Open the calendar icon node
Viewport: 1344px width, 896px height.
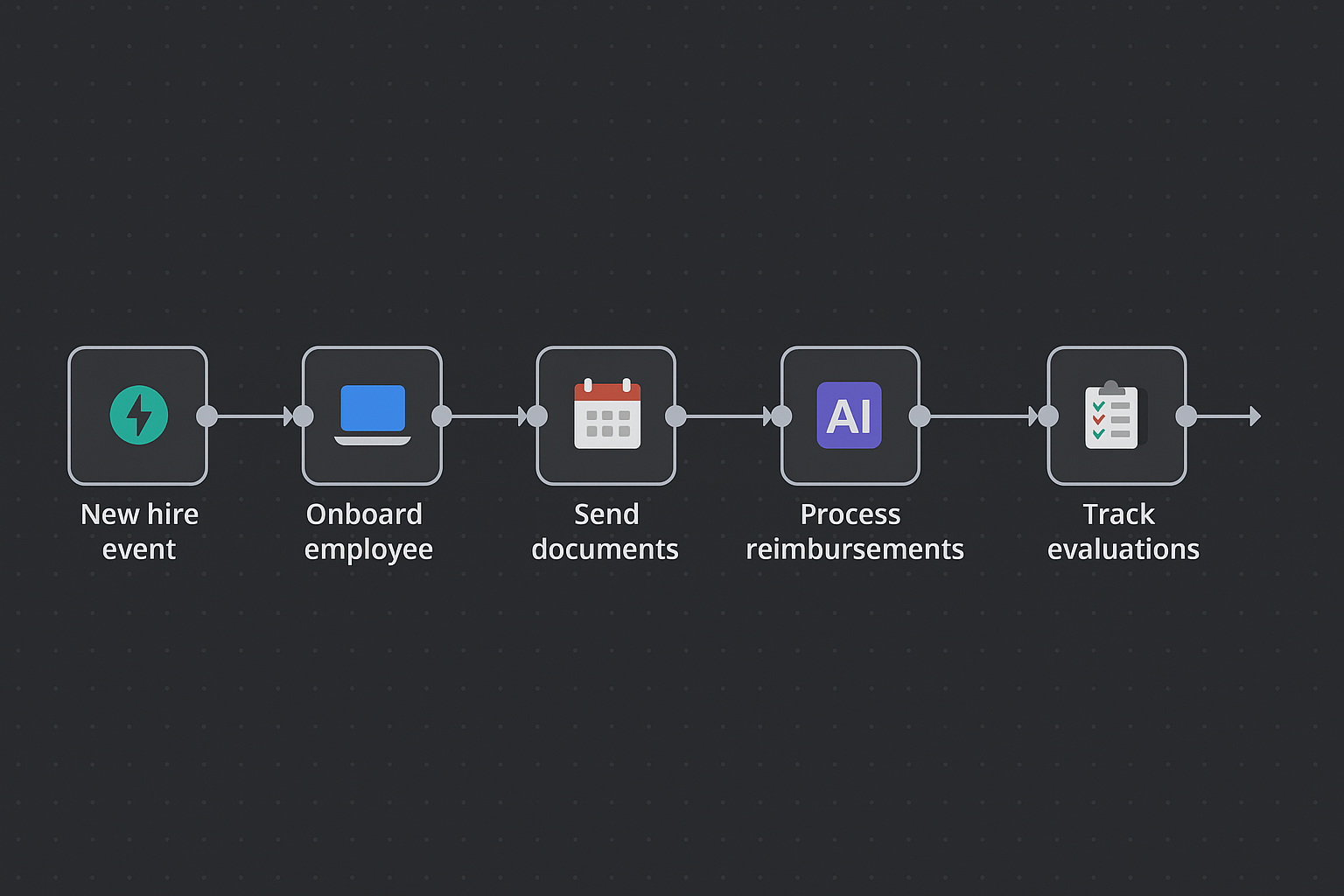[606, 416]
